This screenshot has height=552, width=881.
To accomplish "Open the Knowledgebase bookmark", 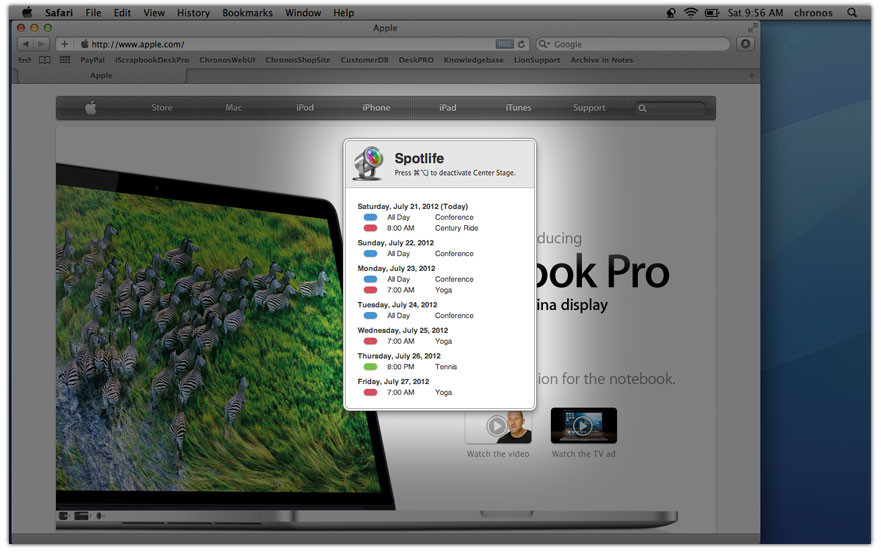I will click(x=474, y=60).
